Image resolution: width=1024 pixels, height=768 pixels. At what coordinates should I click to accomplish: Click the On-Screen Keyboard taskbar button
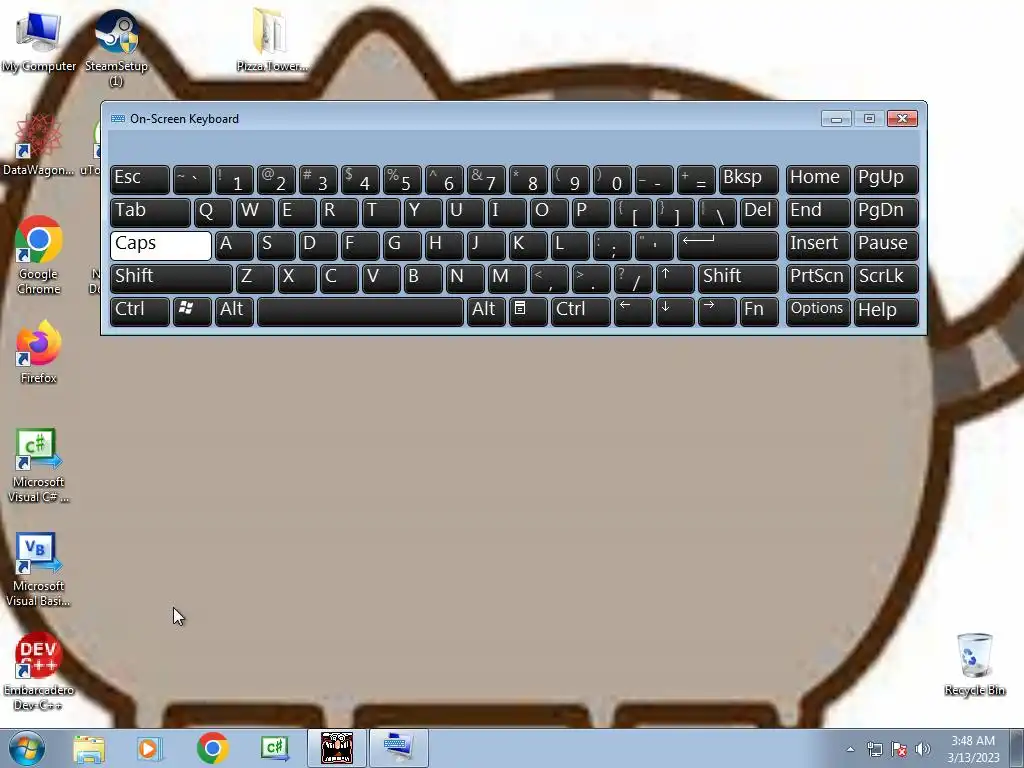click(x=399, y=748)
